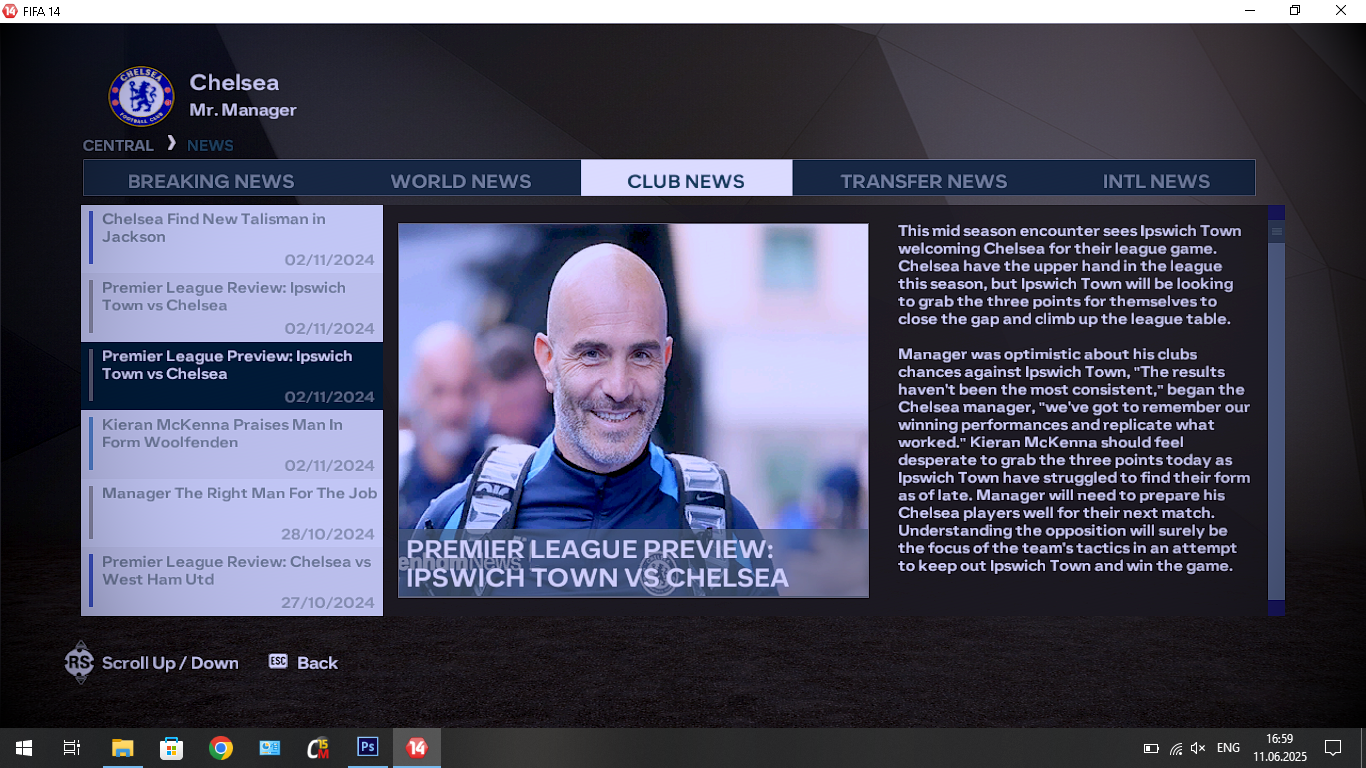
Task: Open Google Chrome from the taskbar
Action: click(220, 748)
